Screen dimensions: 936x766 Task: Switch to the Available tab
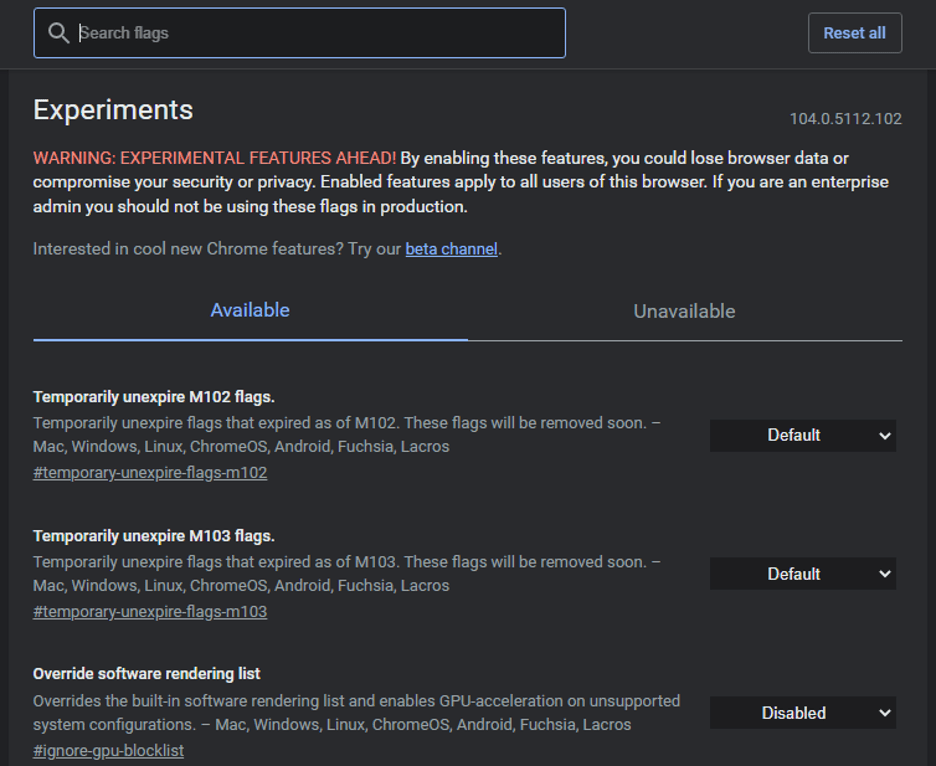(x=250, y=310)
